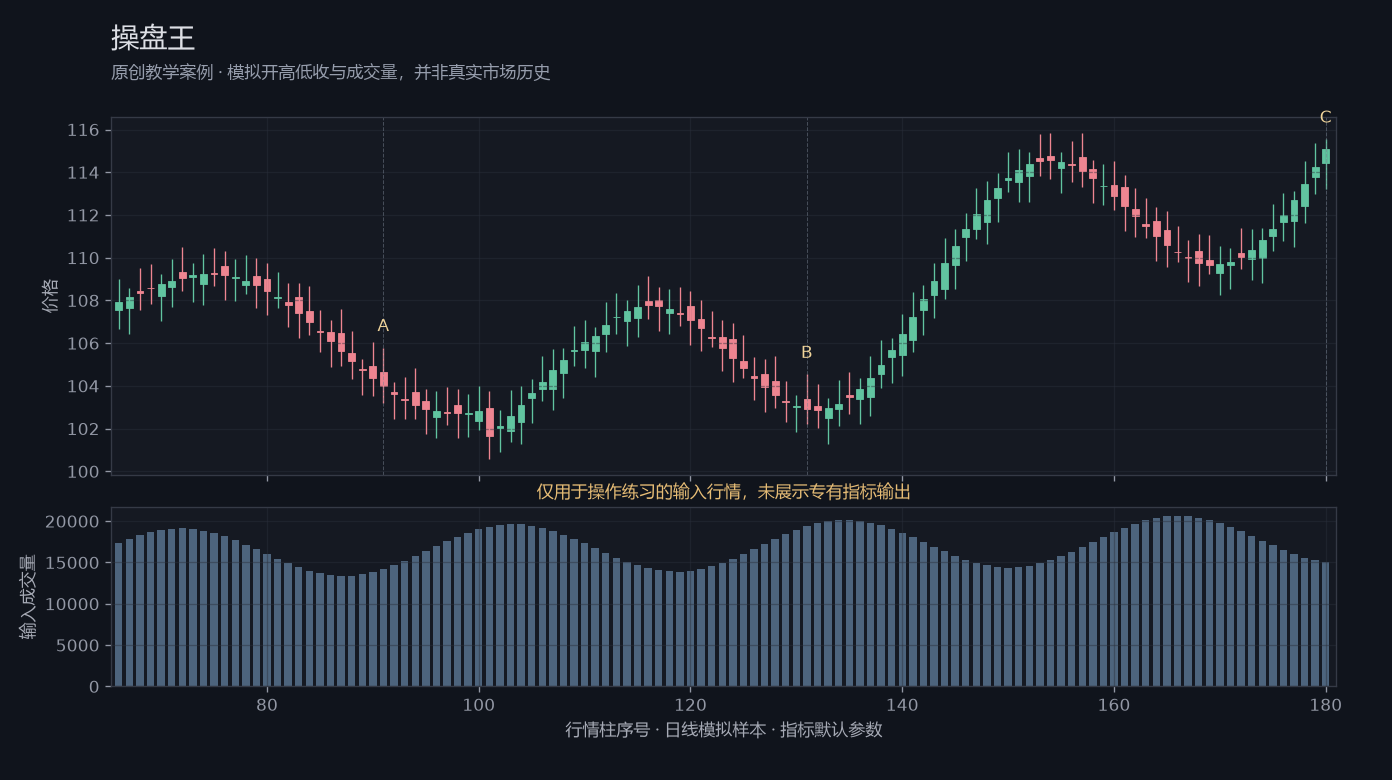The height and width of the screenshot is (780, 1392).
Task: Click the last green candlestick below marker C
Action: (1326, 156)
